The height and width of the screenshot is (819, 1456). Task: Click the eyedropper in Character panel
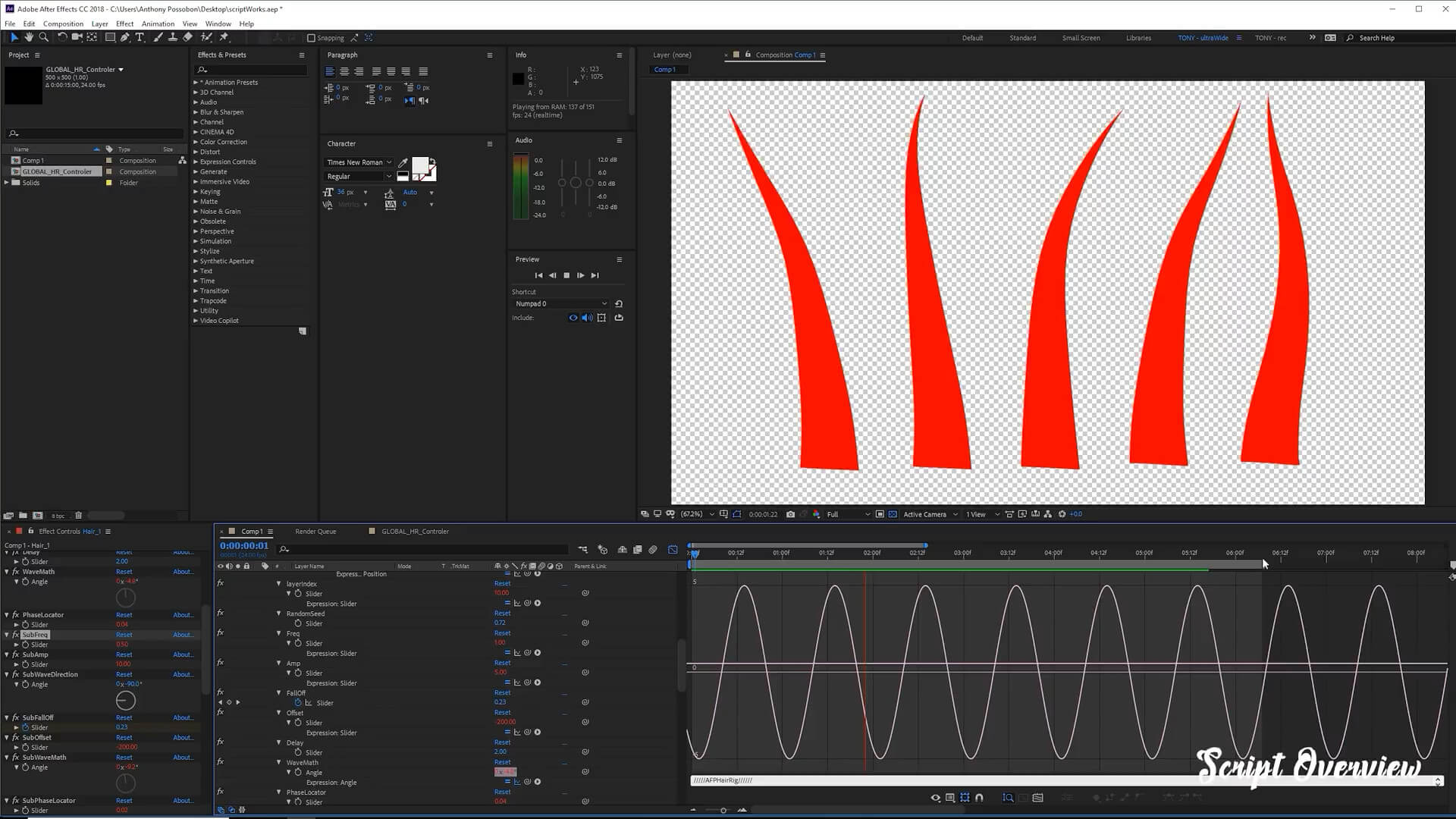[x=403, y=162]
